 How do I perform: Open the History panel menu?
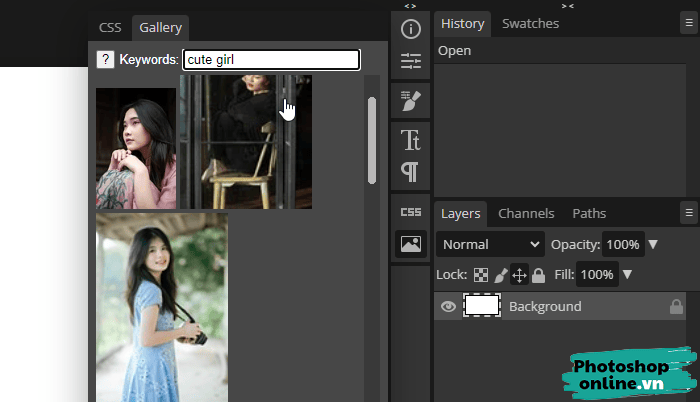coord(689,23)
